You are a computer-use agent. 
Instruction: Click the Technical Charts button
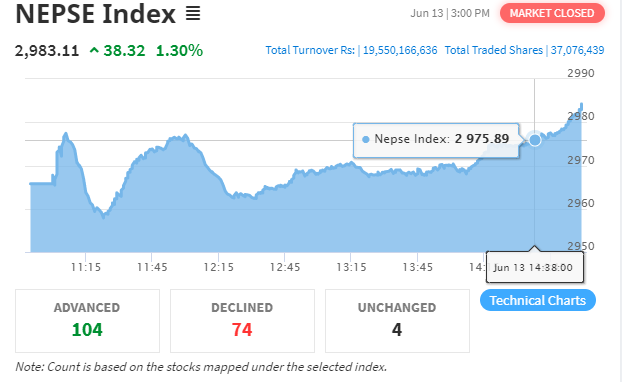pyautogui.click(x=538, y=300)
